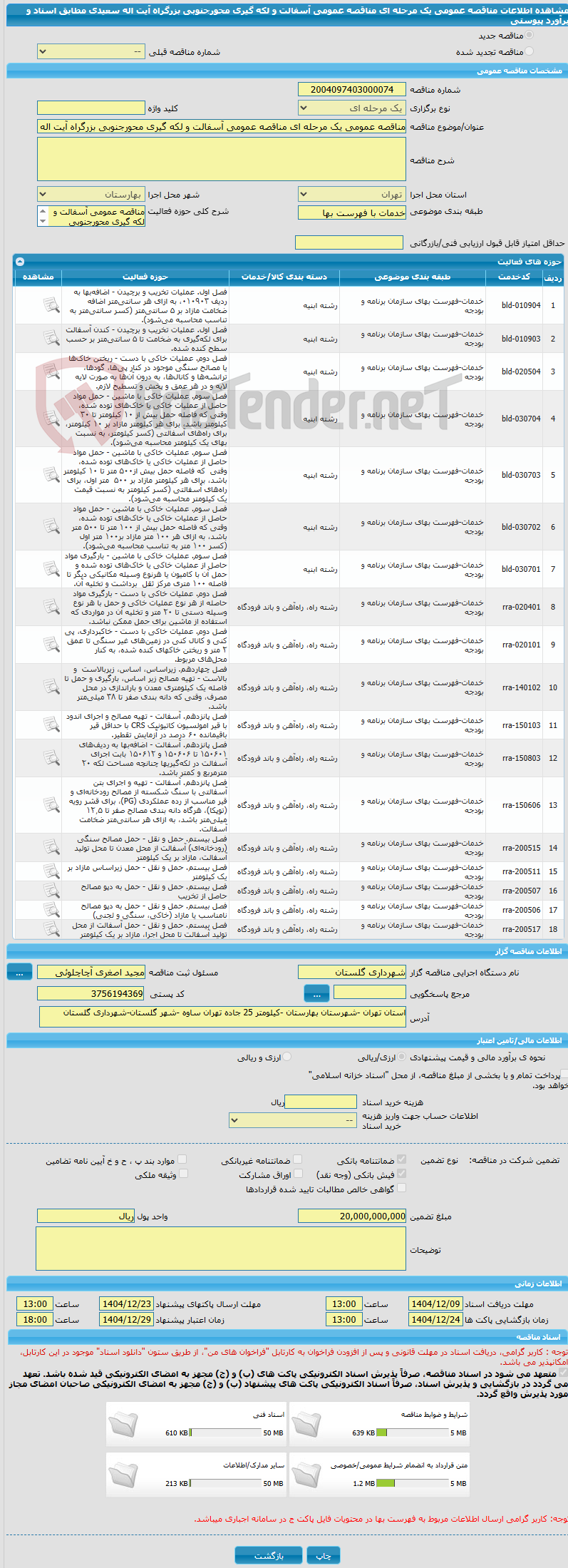Open the 1.2 MB contract text folder
The image size is (568, 1568).
tap(306, 1477)
